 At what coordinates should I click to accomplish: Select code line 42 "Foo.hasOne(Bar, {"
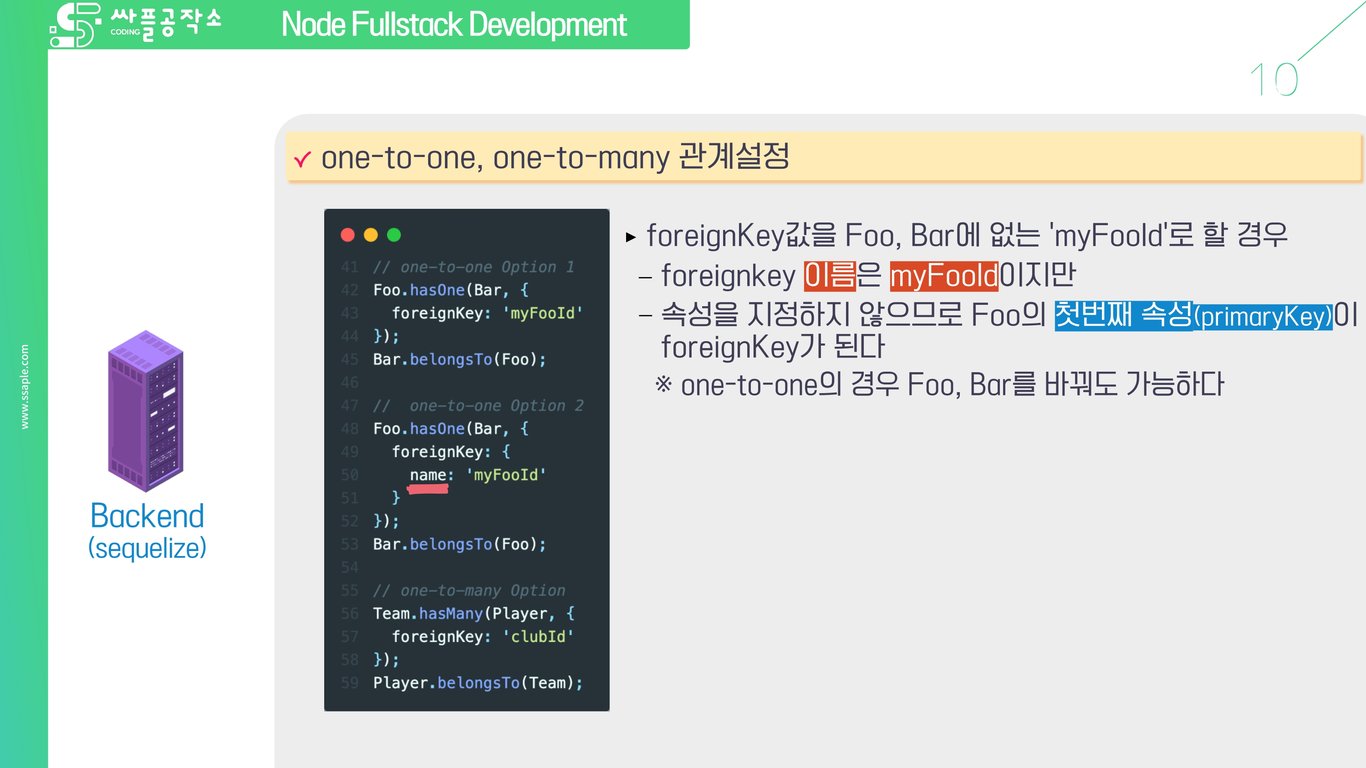451,290
